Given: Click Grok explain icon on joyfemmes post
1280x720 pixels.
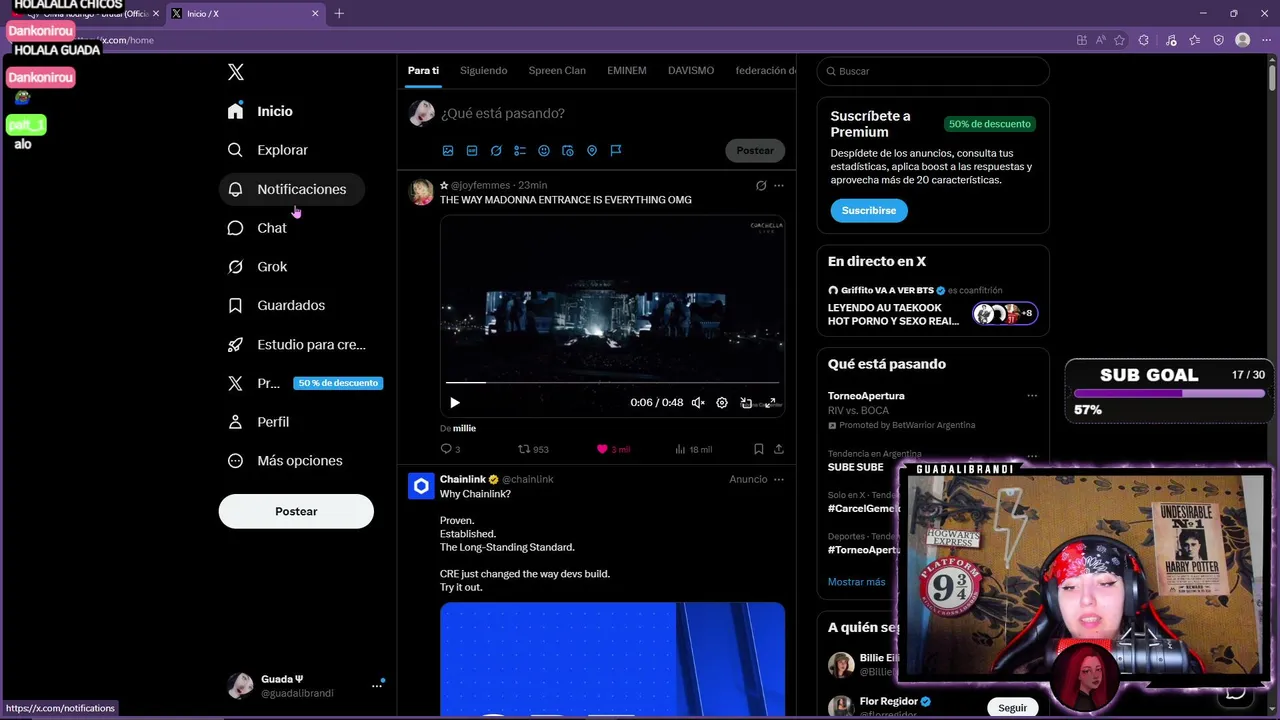Looking at the screenshot, I should coord(761,185).
